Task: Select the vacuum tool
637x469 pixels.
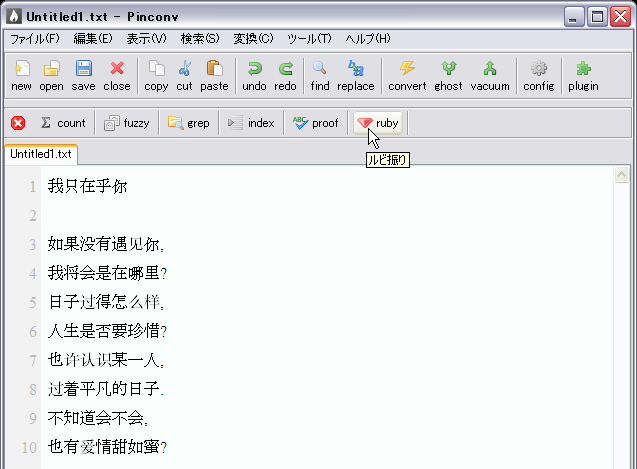Action: click(x=490, y=76)
